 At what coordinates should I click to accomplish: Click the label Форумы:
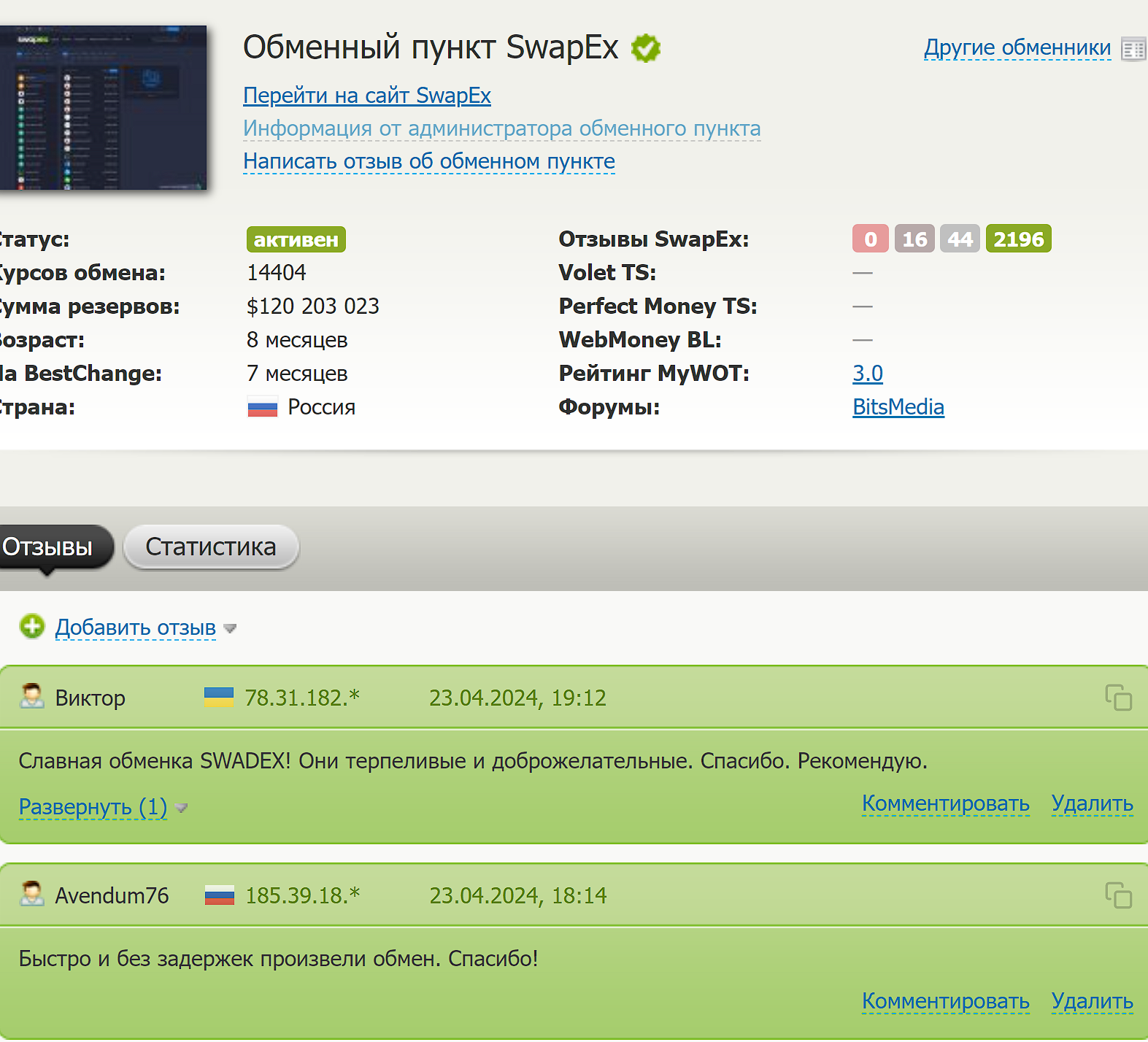(609, 407)
